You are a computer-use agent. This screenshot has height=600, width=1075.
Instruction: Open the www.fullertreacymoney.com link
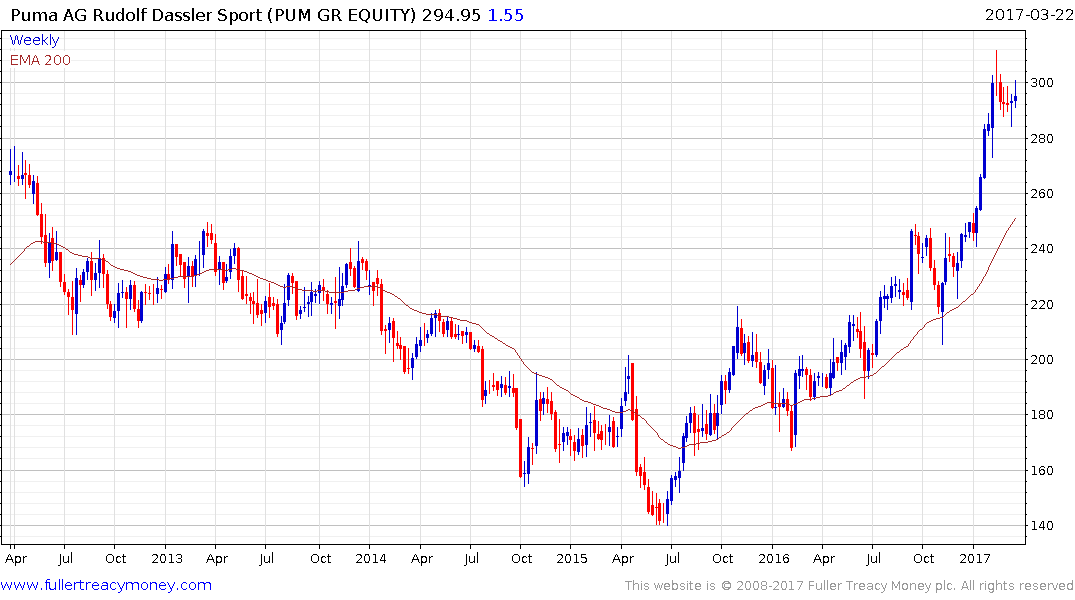[106, 585]
